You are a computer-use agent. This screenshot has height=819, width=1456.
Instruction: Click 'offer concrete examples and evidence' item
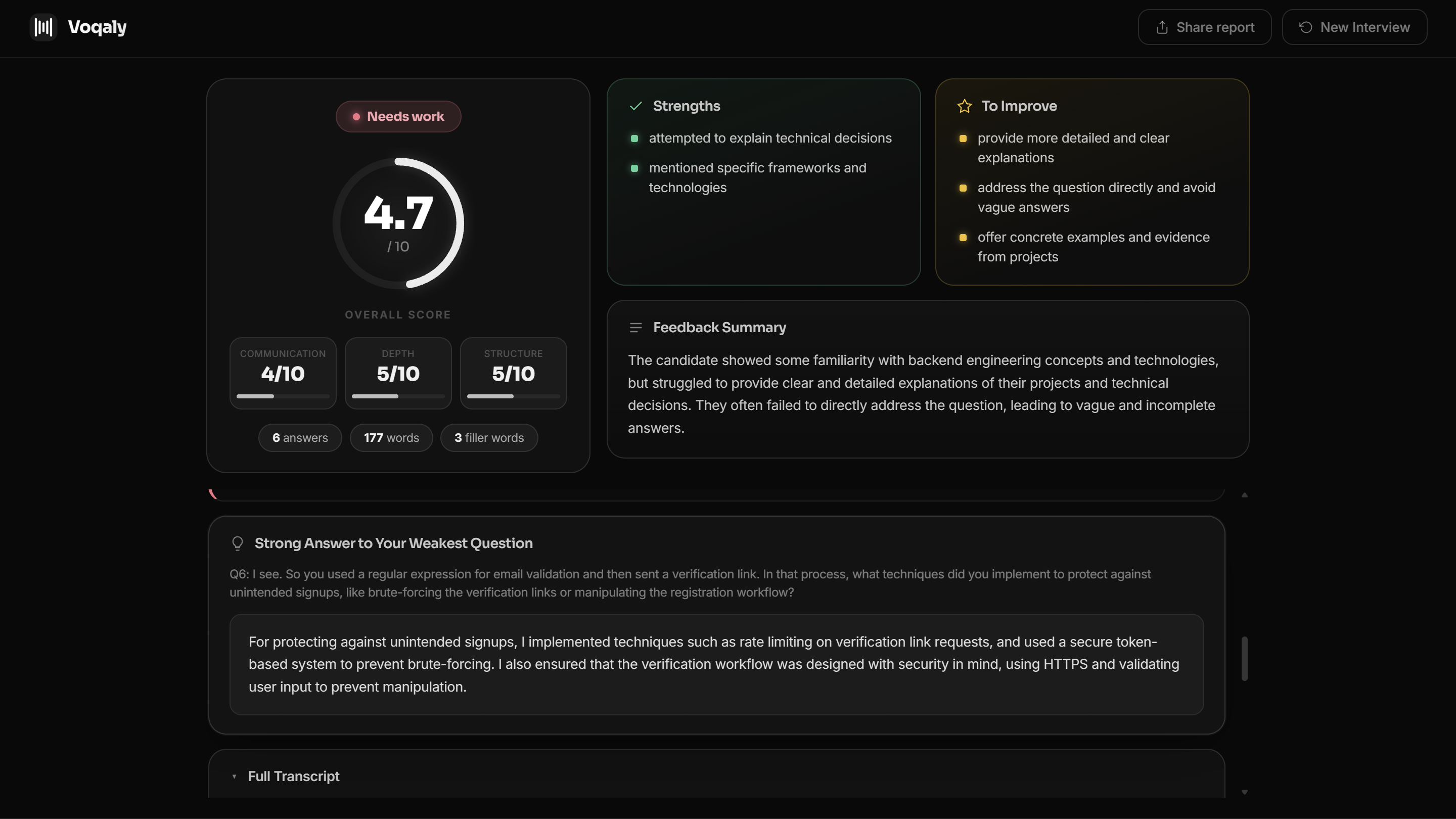1093,246
